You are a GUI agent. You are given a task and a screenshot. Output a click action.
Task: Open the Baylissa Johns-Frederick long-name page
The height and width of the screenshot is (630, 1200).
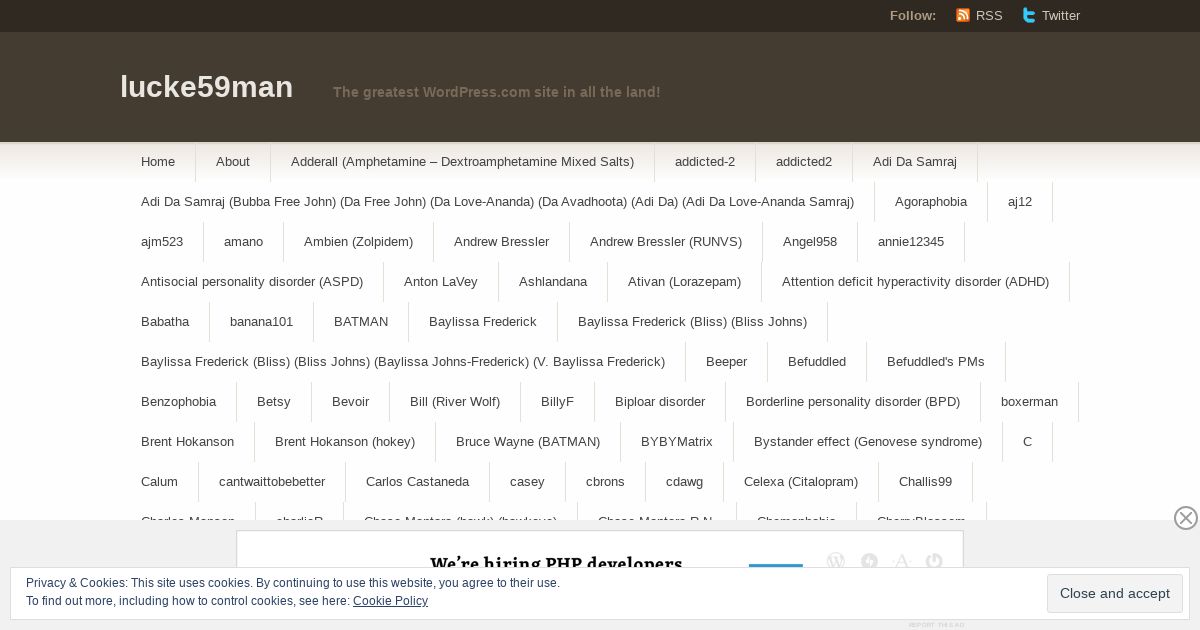point(403,361)
